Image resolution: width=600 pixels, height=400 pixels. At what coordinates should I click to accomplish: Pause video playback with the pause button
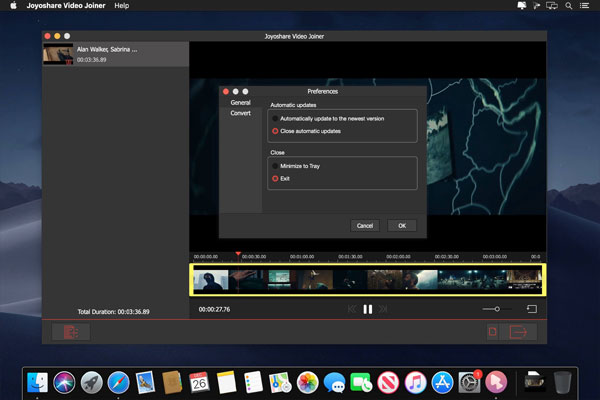click(367, 309)
